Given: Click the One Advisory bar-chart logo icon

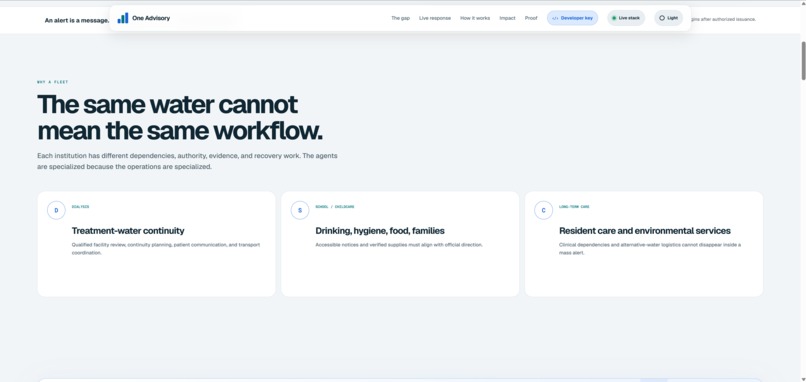Looking at the screenshot, I should coord(123,18).
